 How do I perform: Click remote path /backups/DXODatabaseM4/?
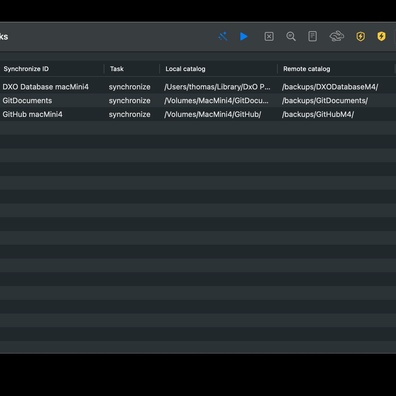(330, 87)
